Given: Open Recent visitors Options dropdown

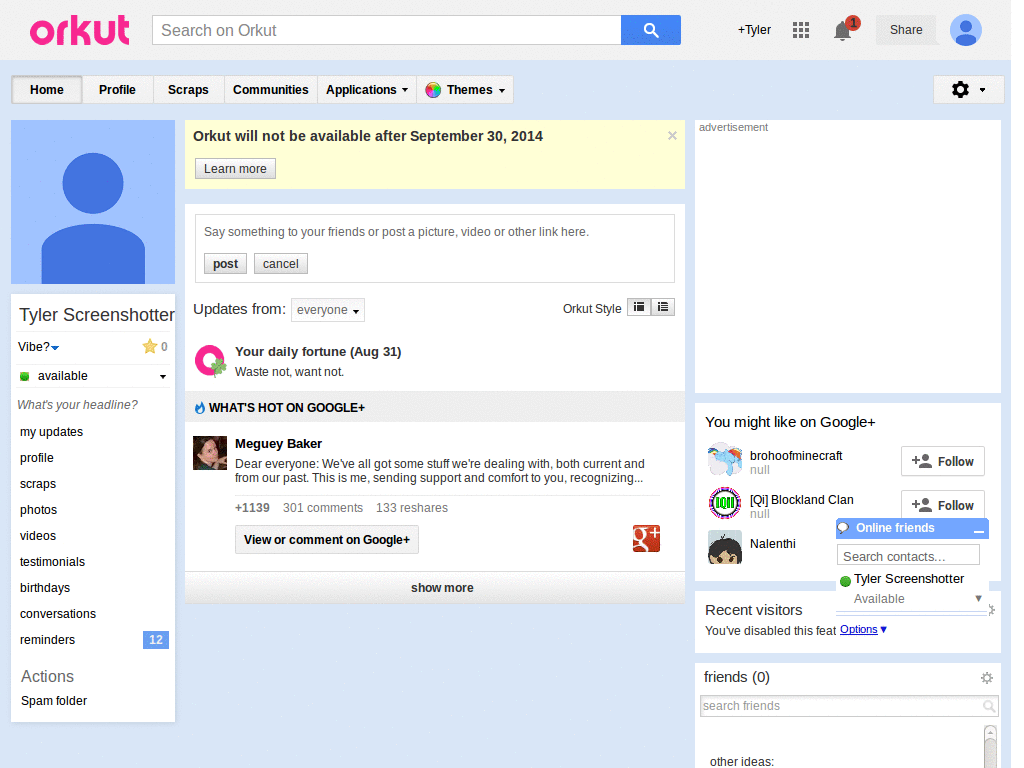Looking at the screenshot, I should pos(863,629).
